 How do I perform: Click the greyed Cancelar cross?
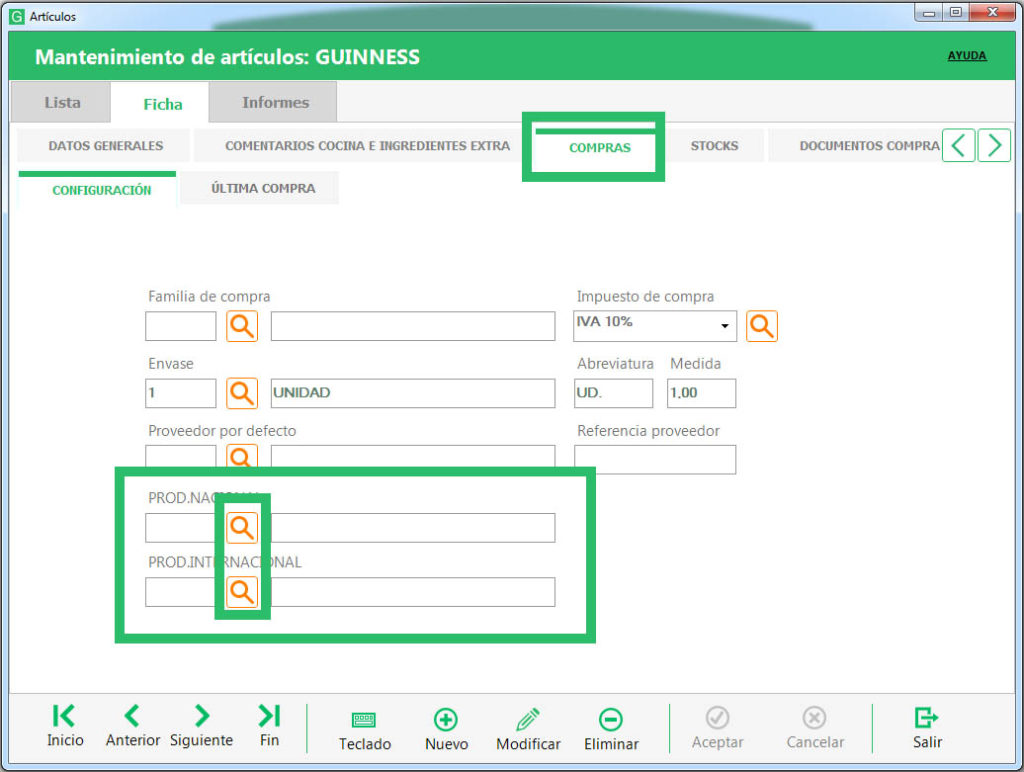click(x=815, y=728)
